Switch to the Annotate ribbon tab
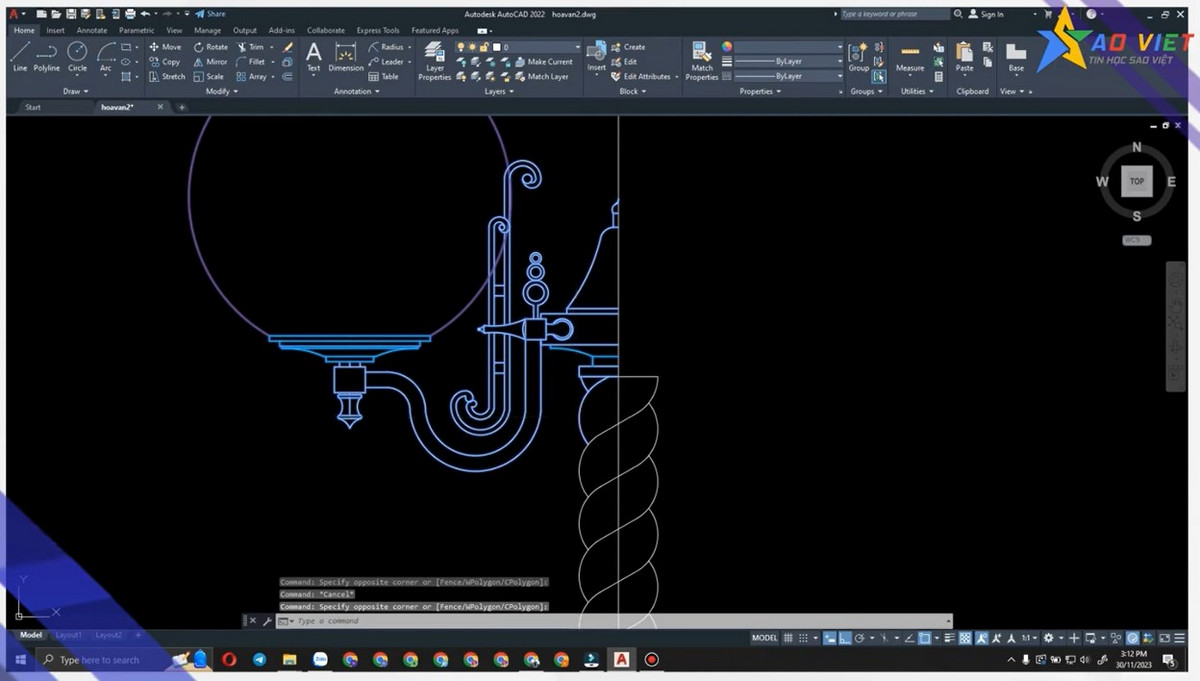This screenshot has height=681, width=1200. (91, 30)
